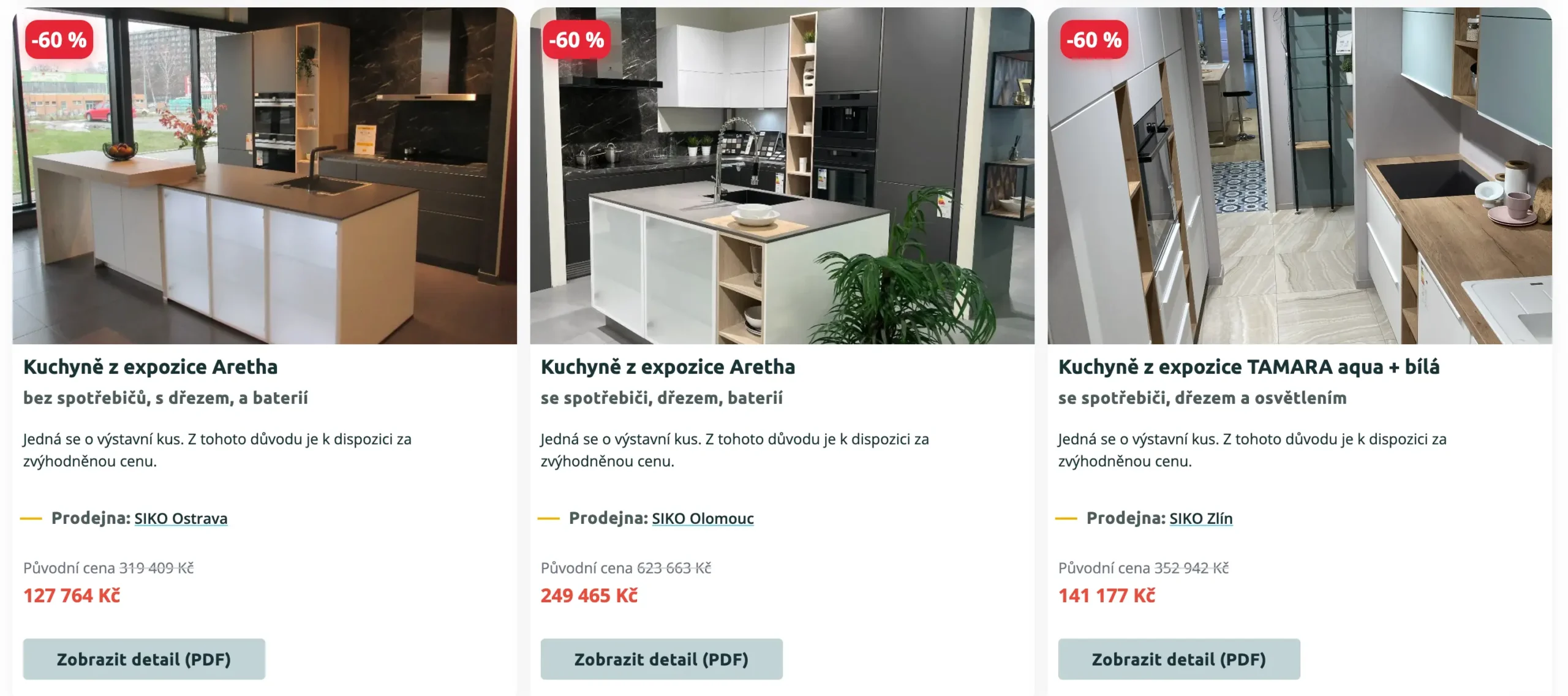
Task: Click the title of the first Aretha kitchen
Action: [x=150, y=367]
